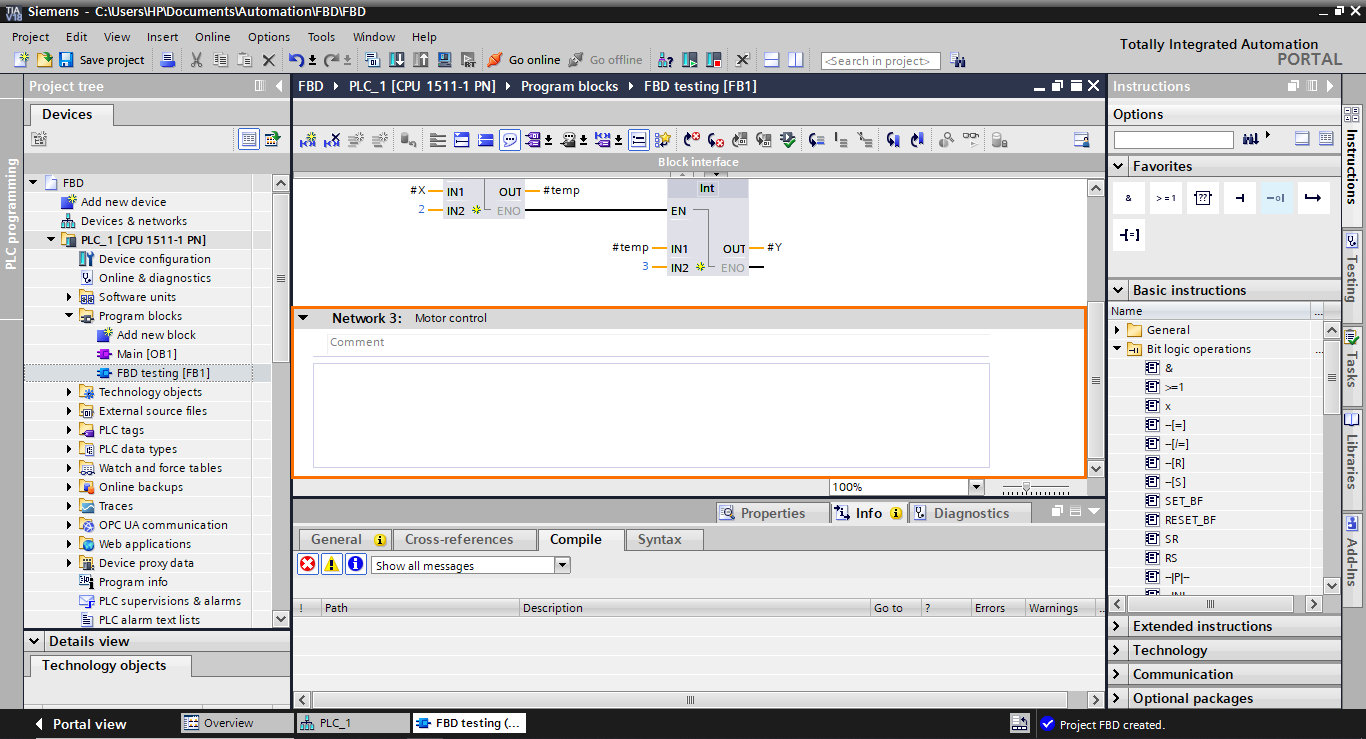The width and height of the screenshot is (1366, 739).
Task: Click the Search in project field
Action: 880,61
